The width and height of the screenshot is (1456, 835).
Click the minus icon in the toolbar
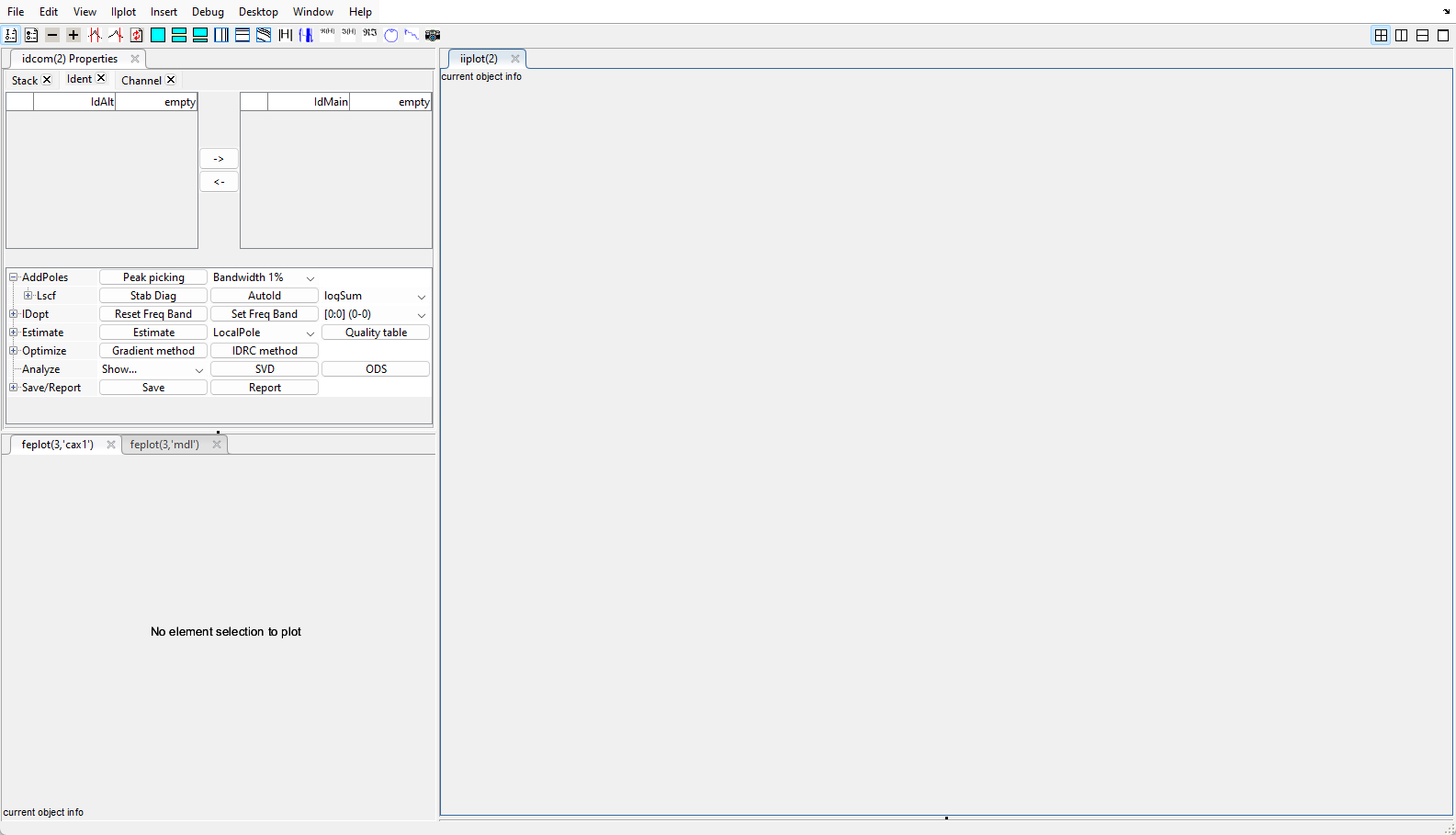(52, 35)
